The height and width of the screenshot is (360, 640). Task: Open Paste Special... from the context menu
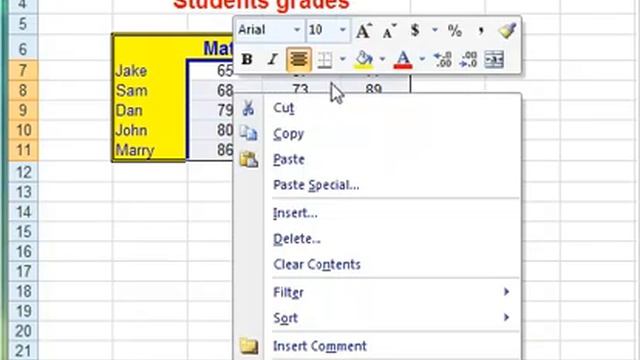tap(377, 185)
